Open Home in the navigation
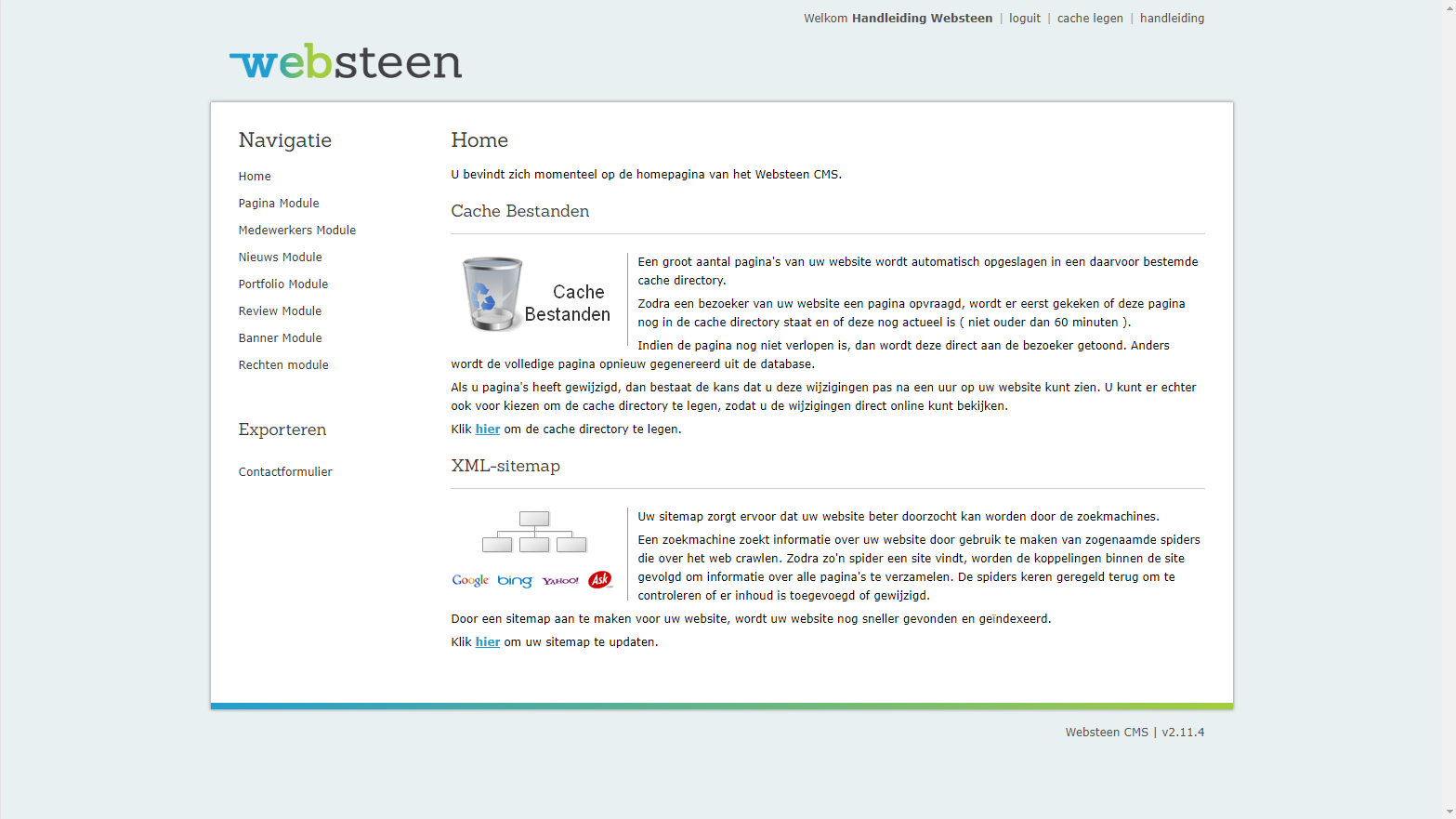Image resolution: width=1456 pixels, height=819 pixels. point(255,177)
